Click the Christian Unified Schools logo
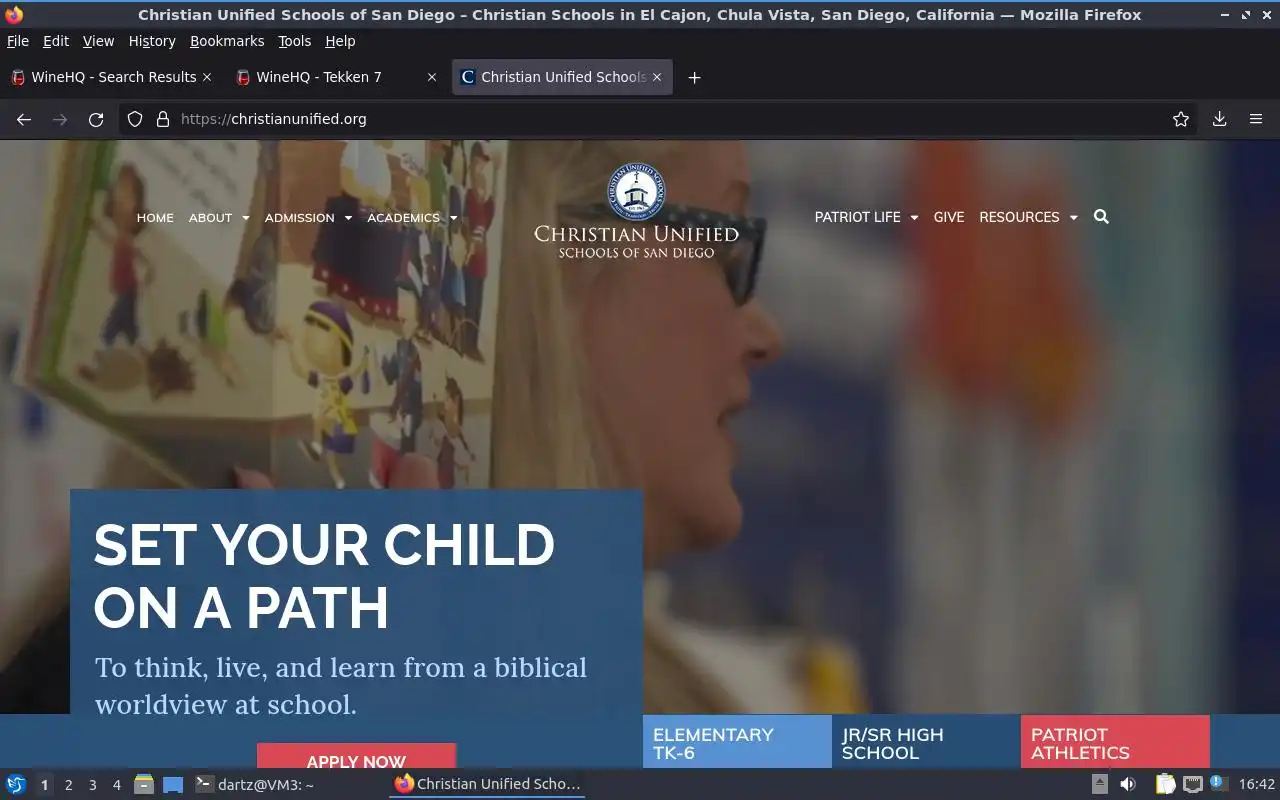This screenshot has height=800, width=1280. click(x=636, y=212)
